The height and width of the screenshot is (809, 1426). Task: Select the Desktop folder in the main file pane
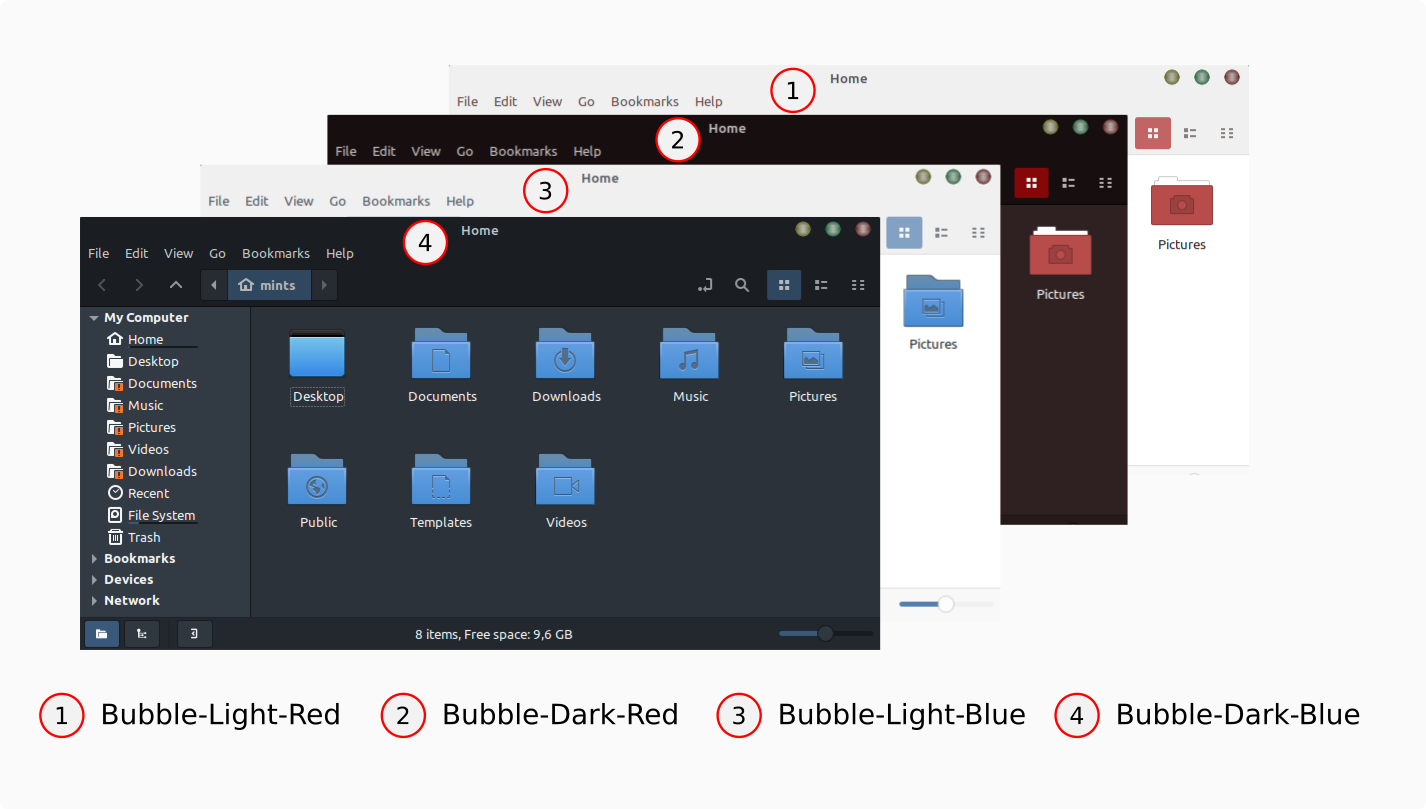click(x=318, y=365)
